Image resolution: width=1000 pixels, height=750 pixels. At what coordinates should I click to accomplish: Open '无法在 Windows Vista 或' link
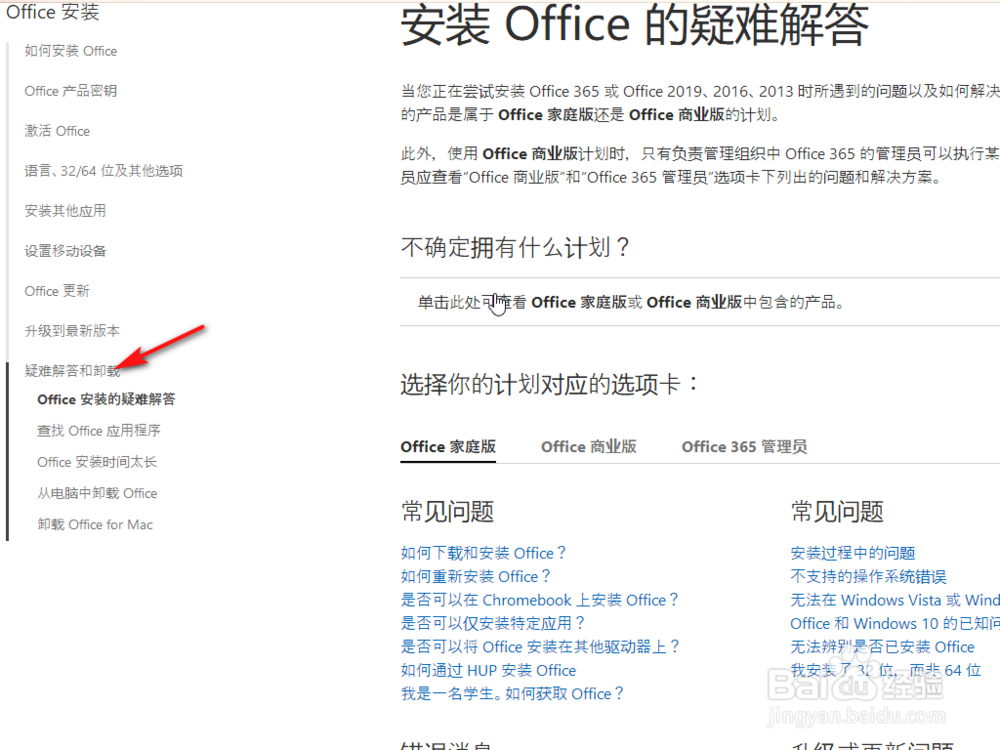(x=895, y=601)
